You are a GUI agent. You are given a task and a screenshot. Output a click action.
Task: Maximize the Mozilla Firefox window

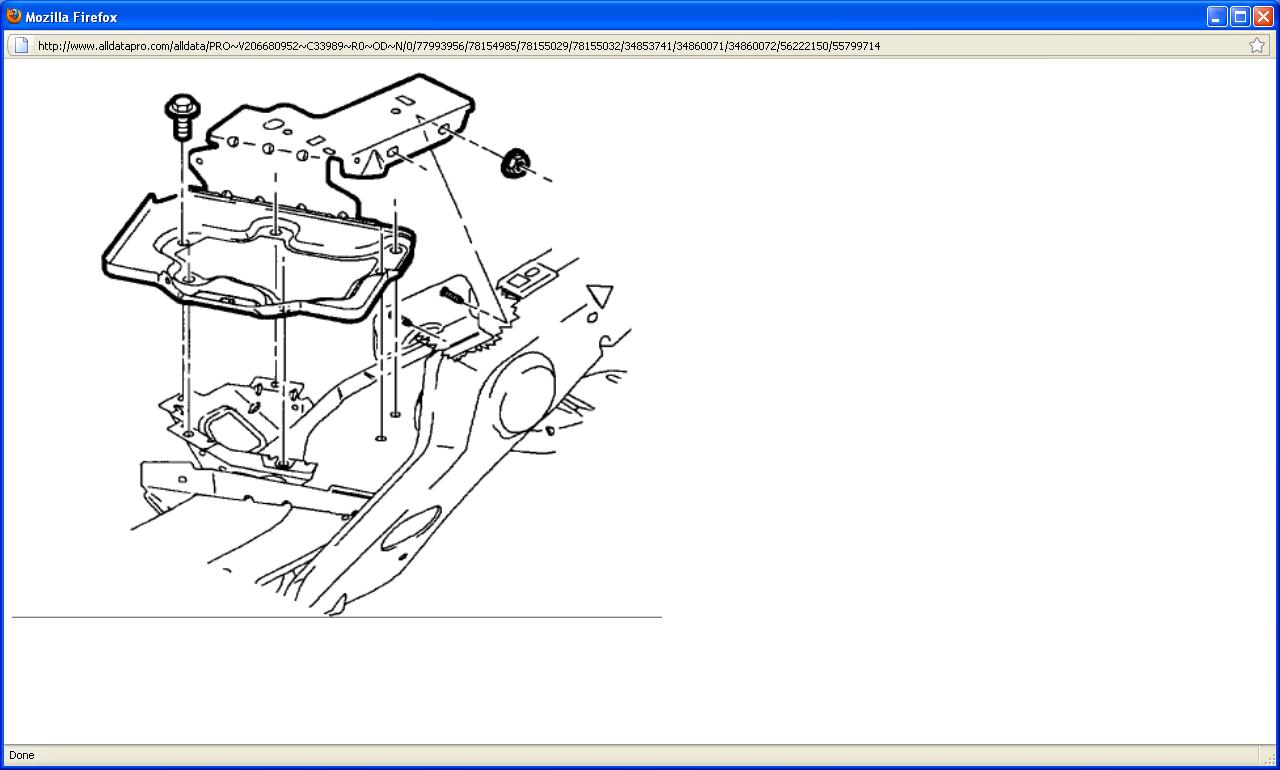[1240, 17]
